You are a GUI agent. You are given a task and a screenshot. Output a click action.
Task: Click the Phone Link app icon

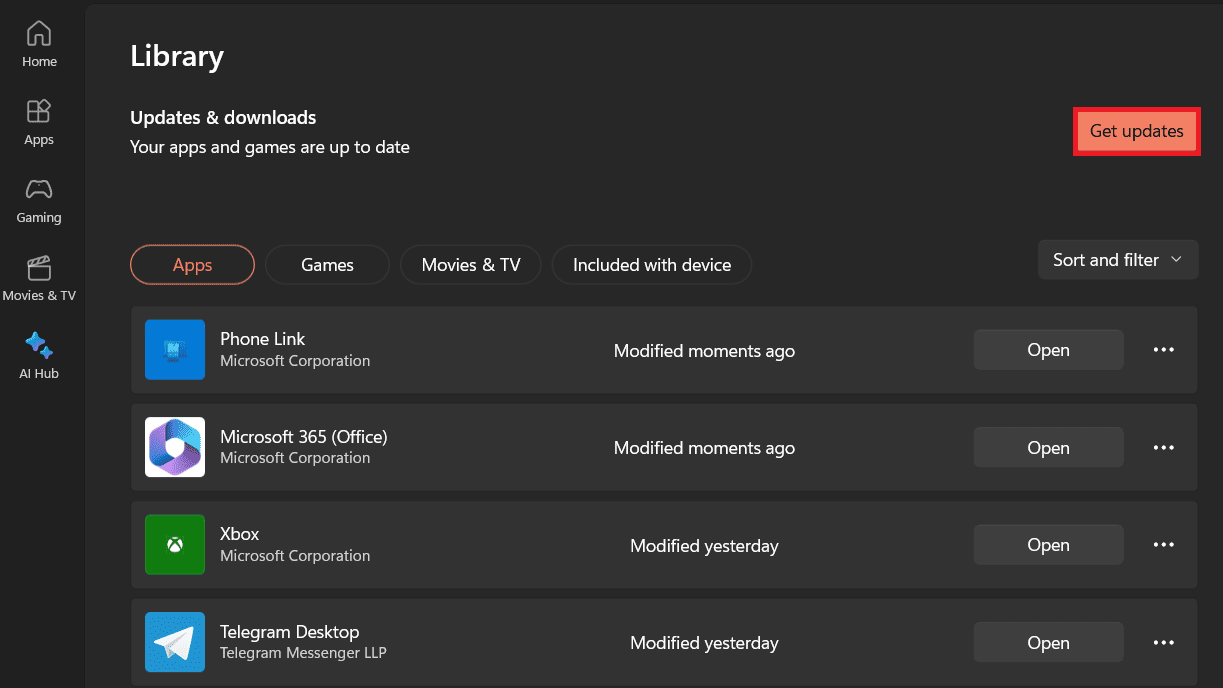click(x=175, y=350)
